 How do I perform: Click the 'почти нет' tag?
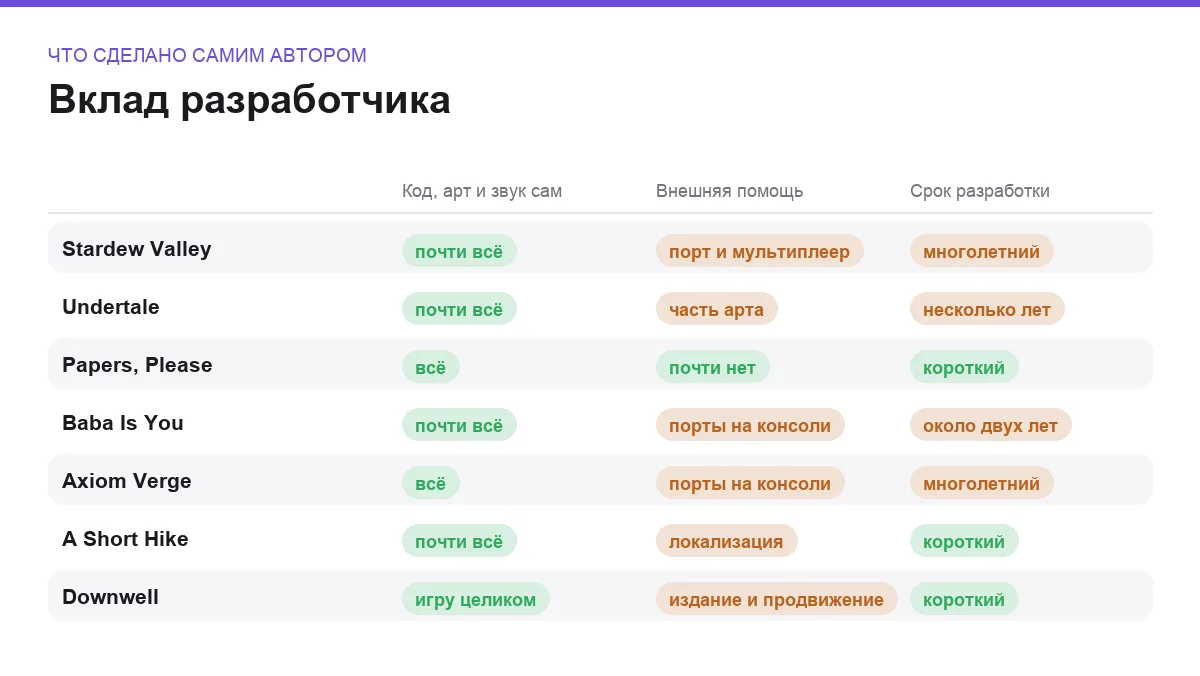point(712,367)
